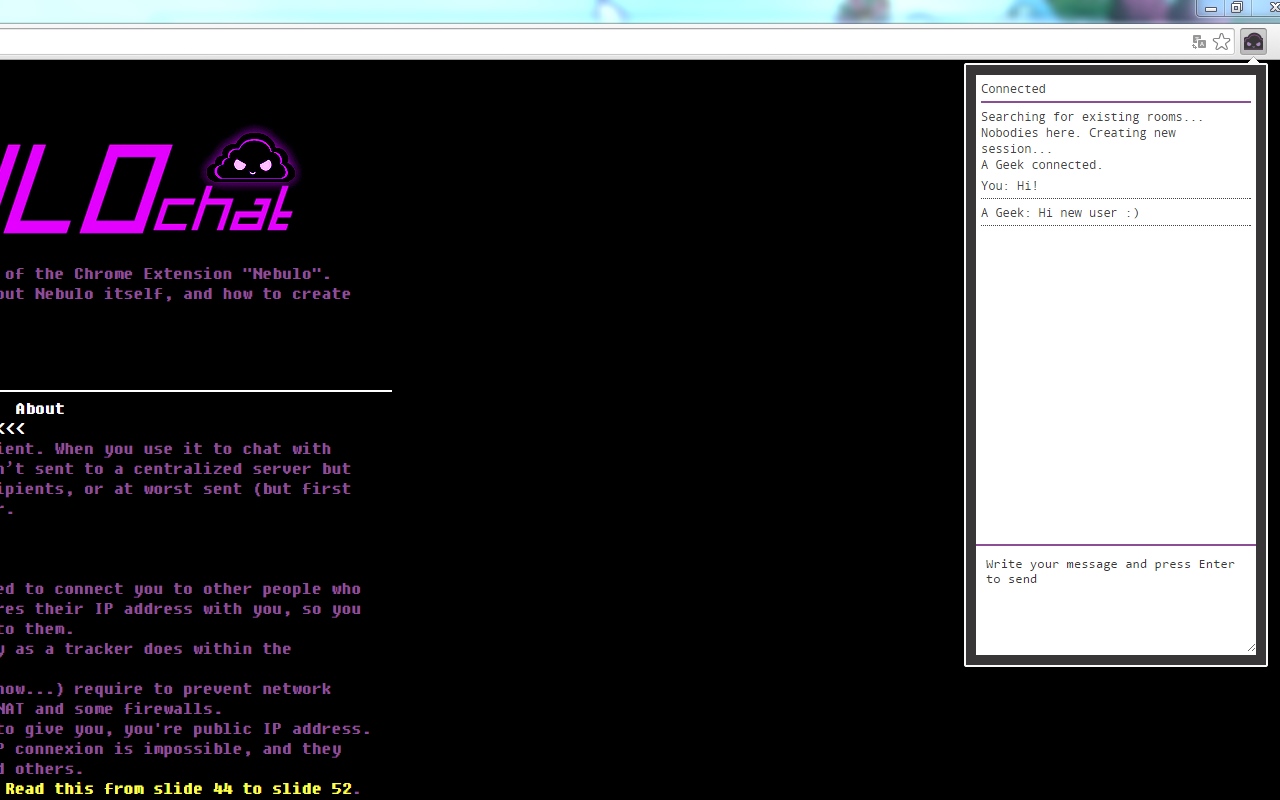Click the 'Searching for existing rooms...' log line
The width and height of the screenshot is (1280, 800).
(x=1091, y=116)
